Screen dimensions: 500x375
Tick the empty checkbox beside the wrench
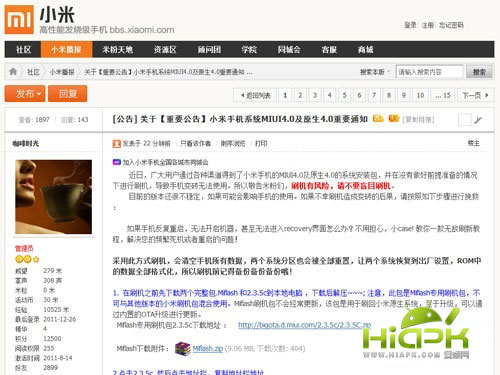(464, 119)
